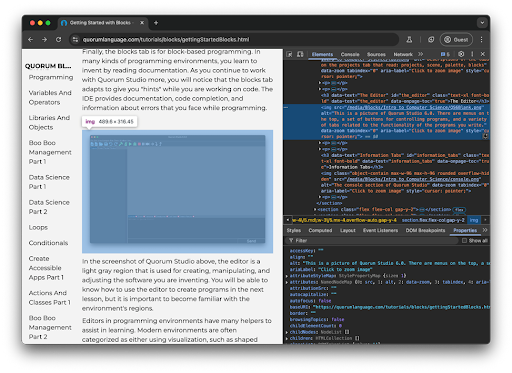Open the Libraries And Objects lesson link
The height and width of the screenshot is (373, 512).
point(49,123)
